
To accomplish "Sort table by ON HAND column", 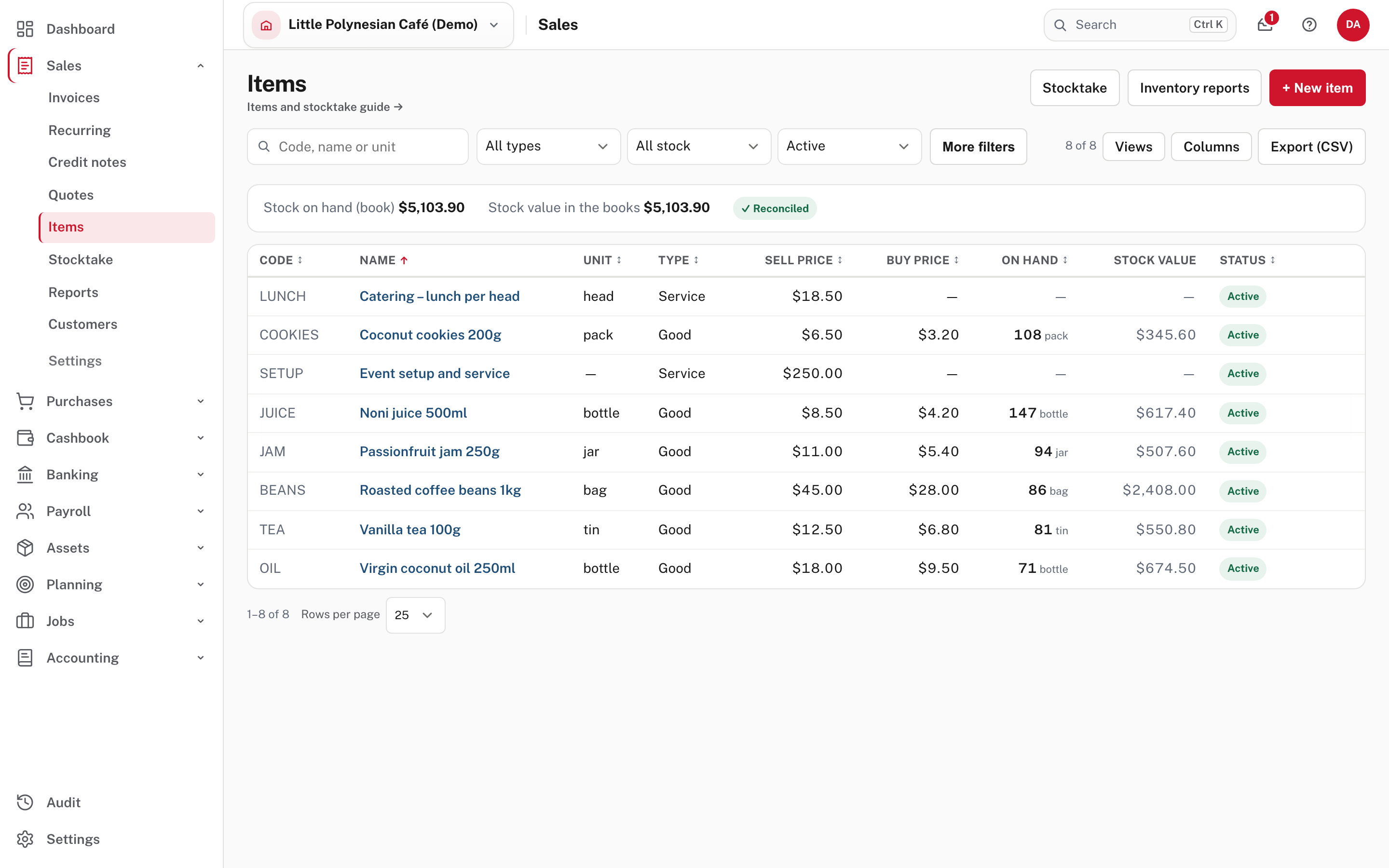I will [1035, 260].
